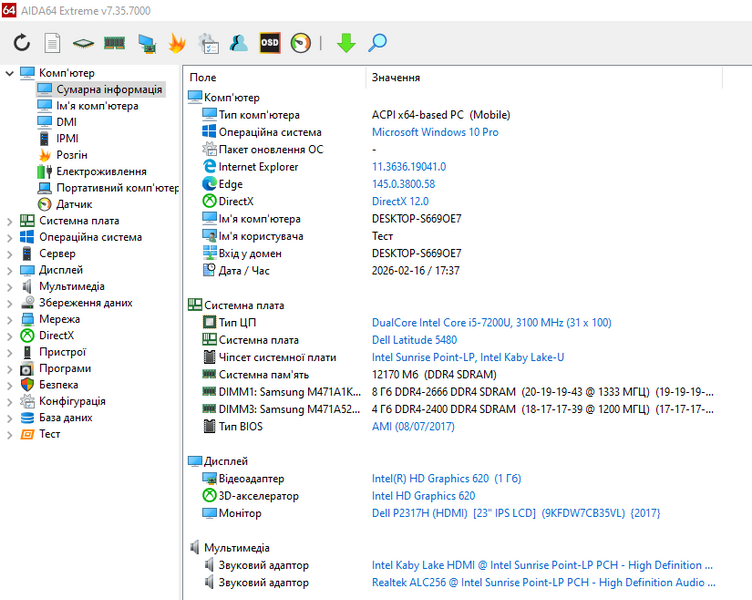Screen dimensions: 752x600
Task: Expand the Мережа tree node
Action: 9,320
